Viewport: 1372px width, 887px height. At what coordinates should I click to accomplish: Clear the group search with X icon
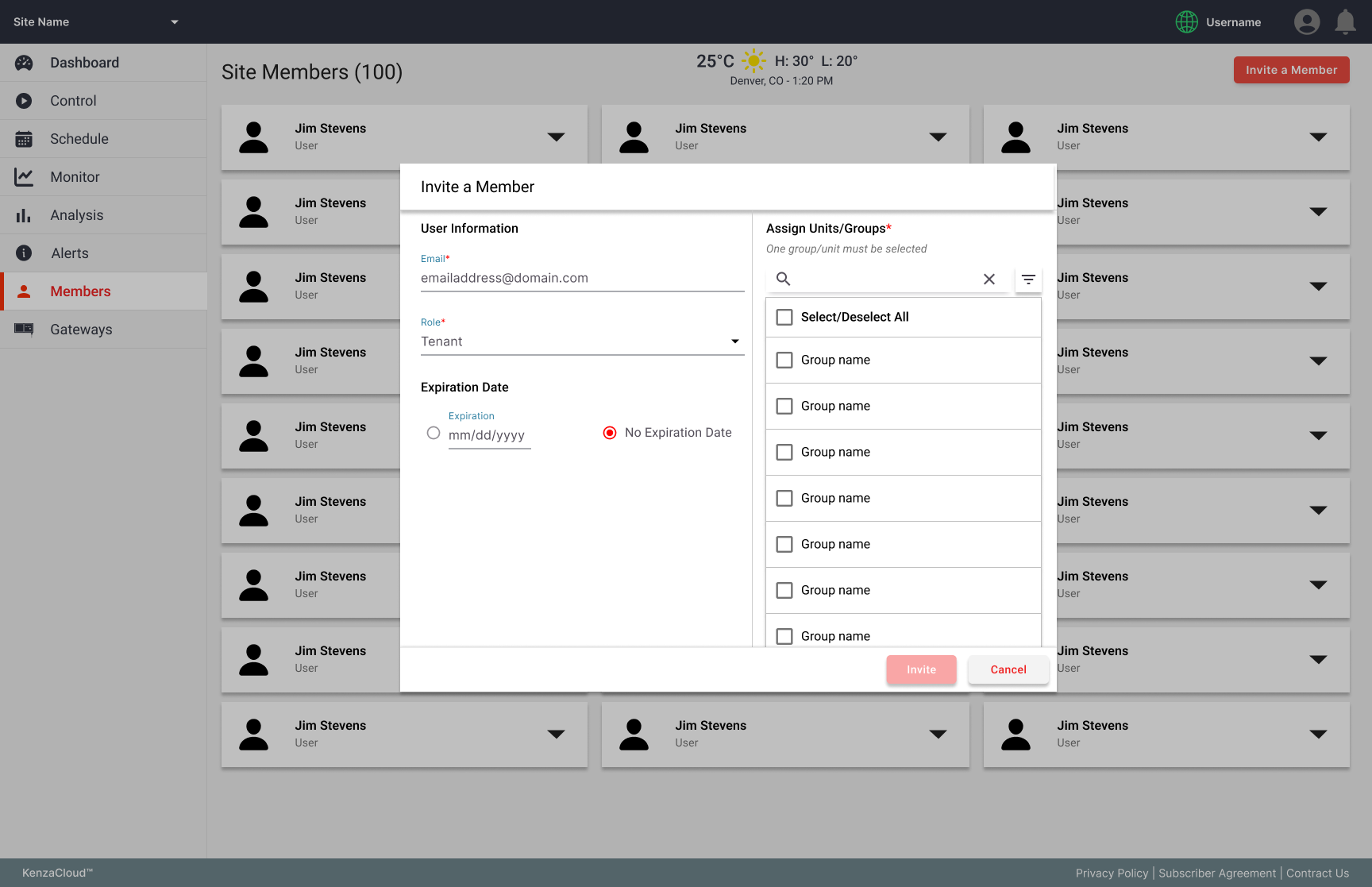(x=989, y=279)
